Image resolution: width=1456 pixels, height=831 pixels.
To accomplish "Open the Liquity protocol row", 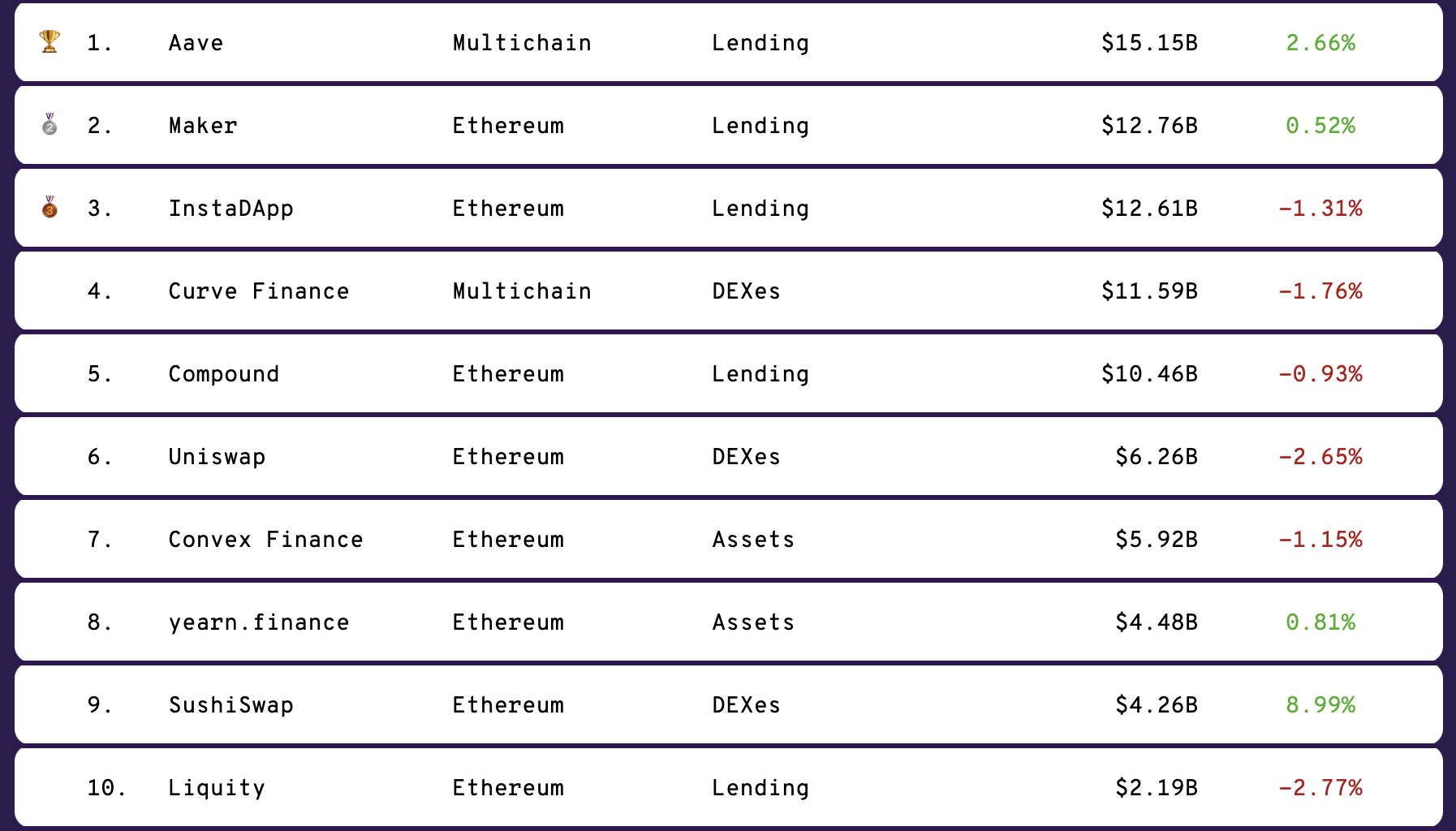I will (728, 787).
